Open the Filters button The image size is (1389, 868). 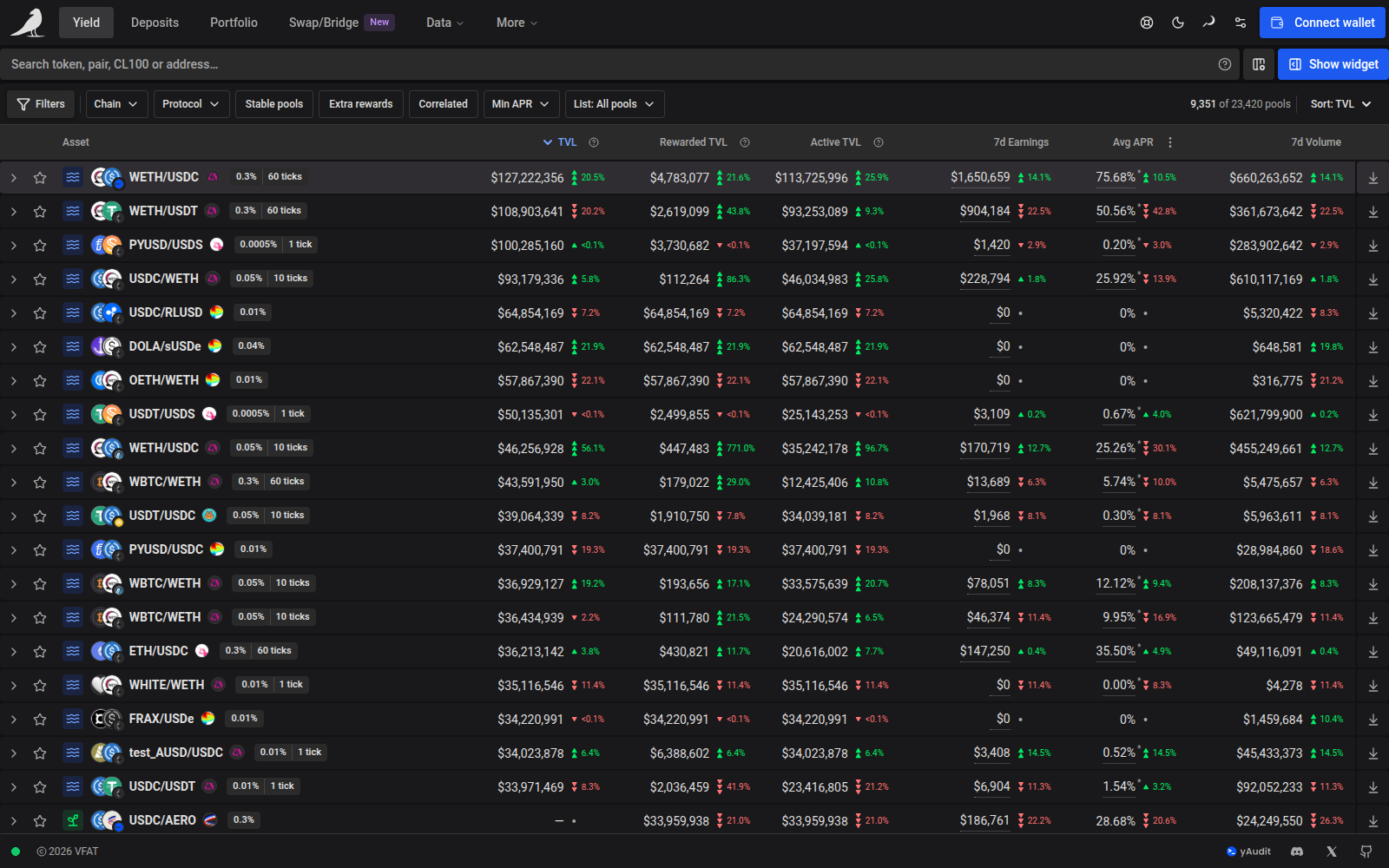41,104
